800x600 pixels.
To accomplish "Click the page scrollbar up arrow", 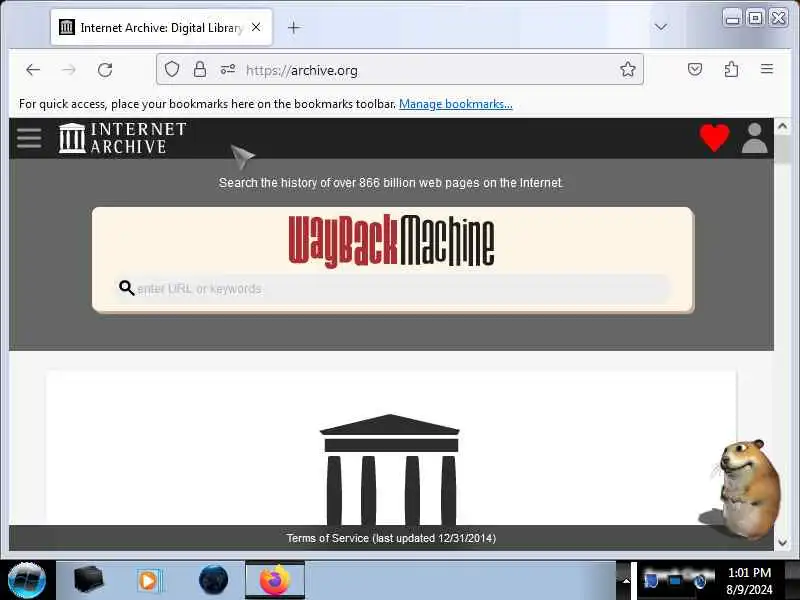I will tap(783, 127).
